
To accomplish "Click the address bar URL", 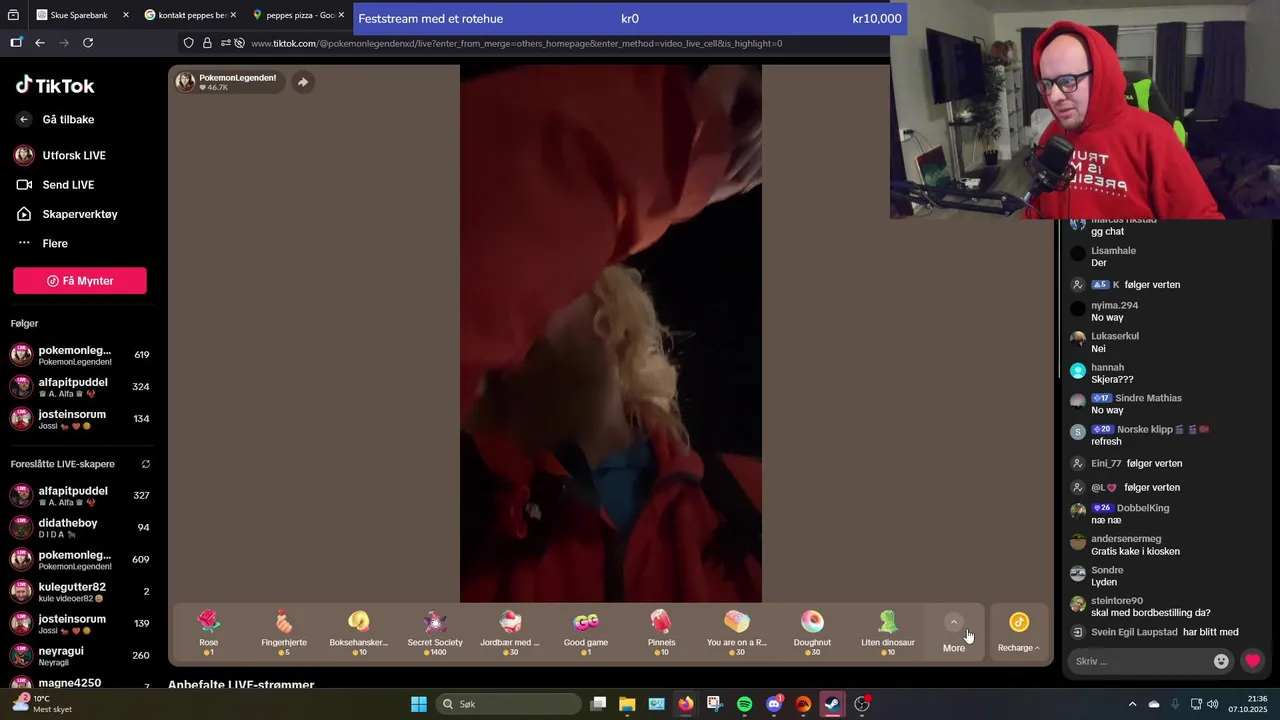I will (x=516, y=43).
